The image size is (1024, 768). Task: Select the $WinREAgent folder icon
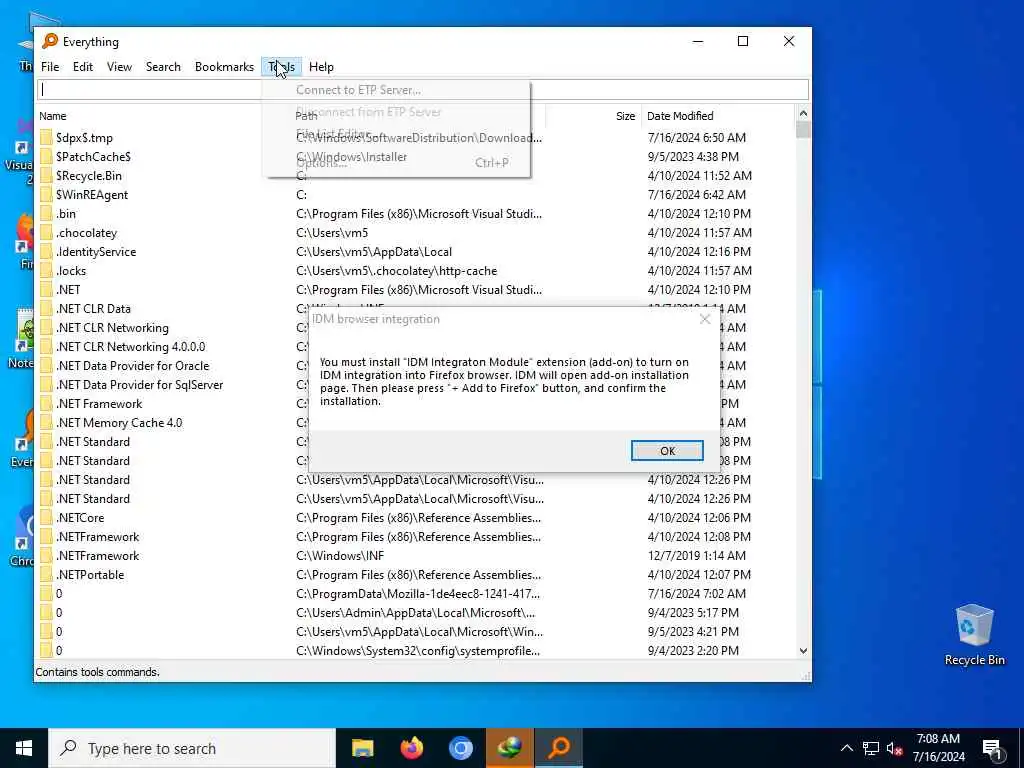click(x=46, y=195)
